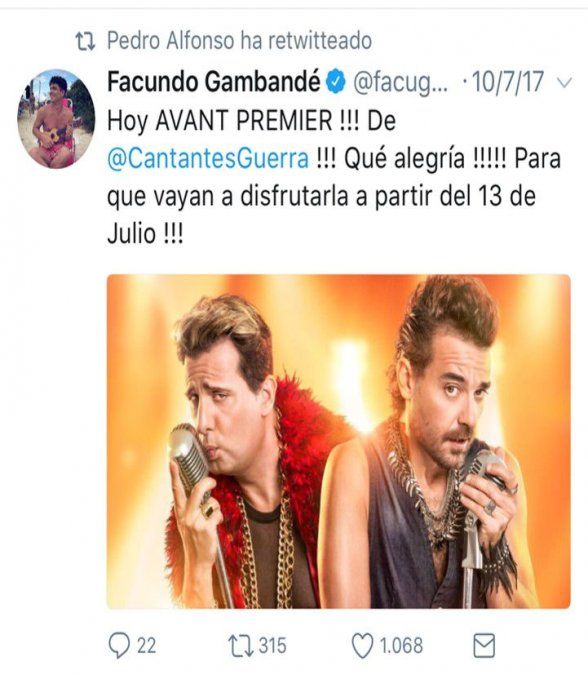Click the tweet text line ending "Julio !!!"

pyautogui.click(x=145, y=234)
